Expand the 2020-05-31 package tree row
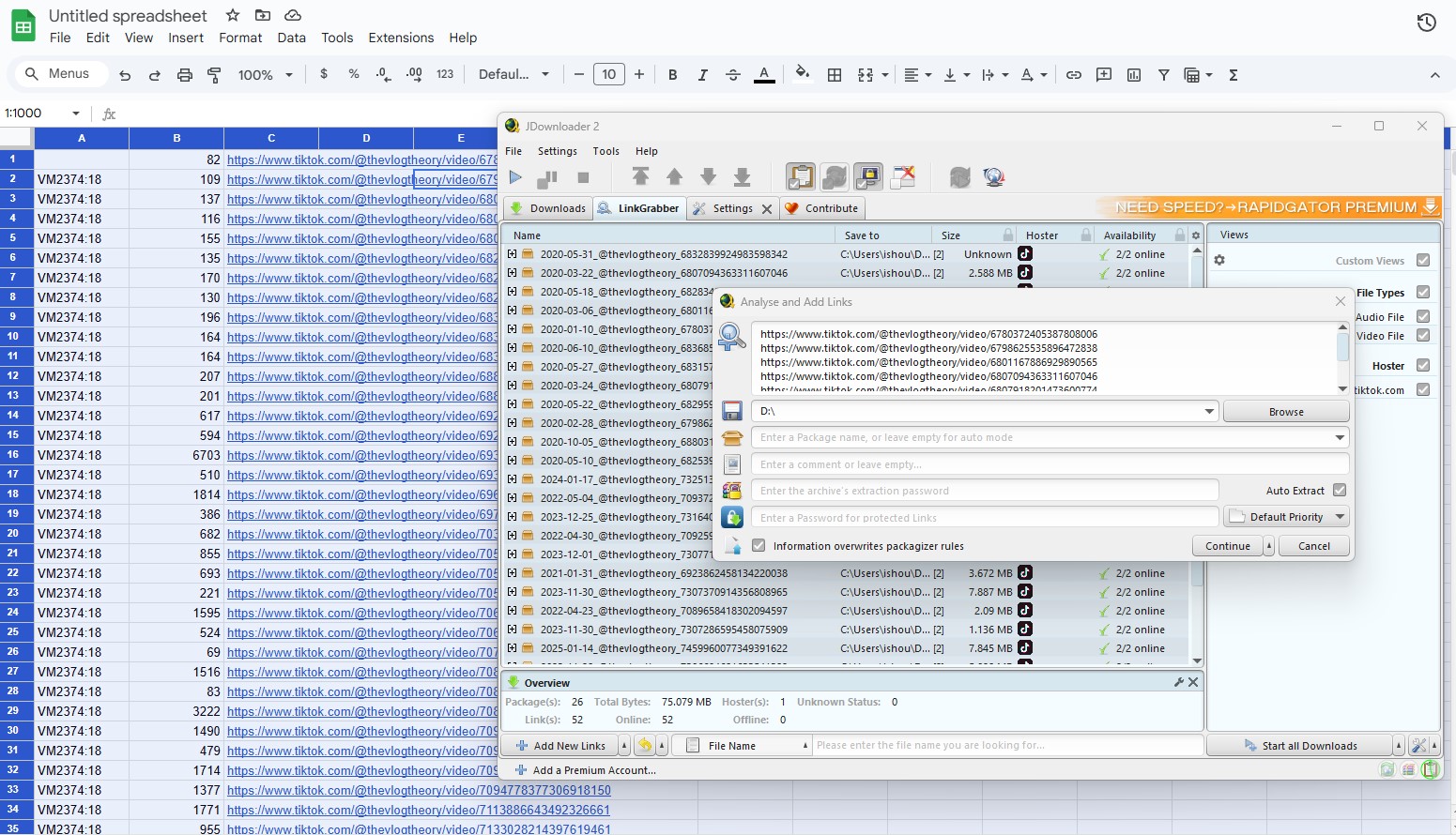The image size is (1456, 835). [512, 254]
